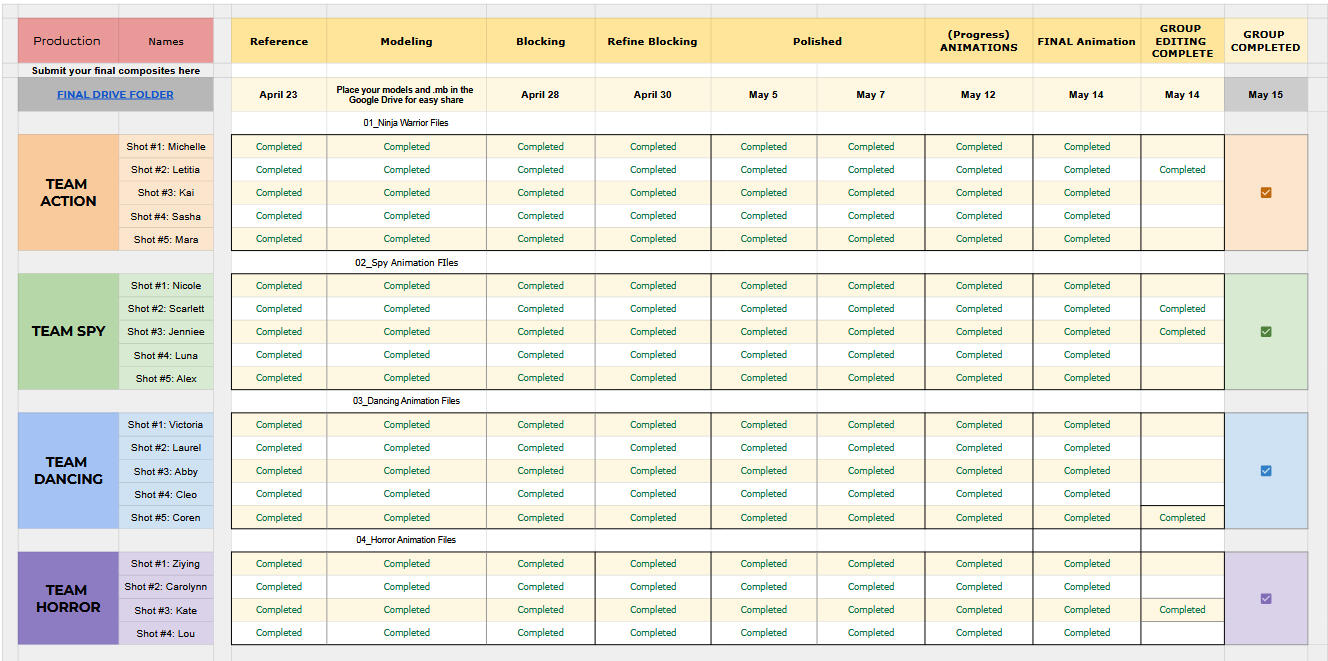Click the Shot #2: Scarlett name cell
The image size is (1328, 661).
coord(166,309)
